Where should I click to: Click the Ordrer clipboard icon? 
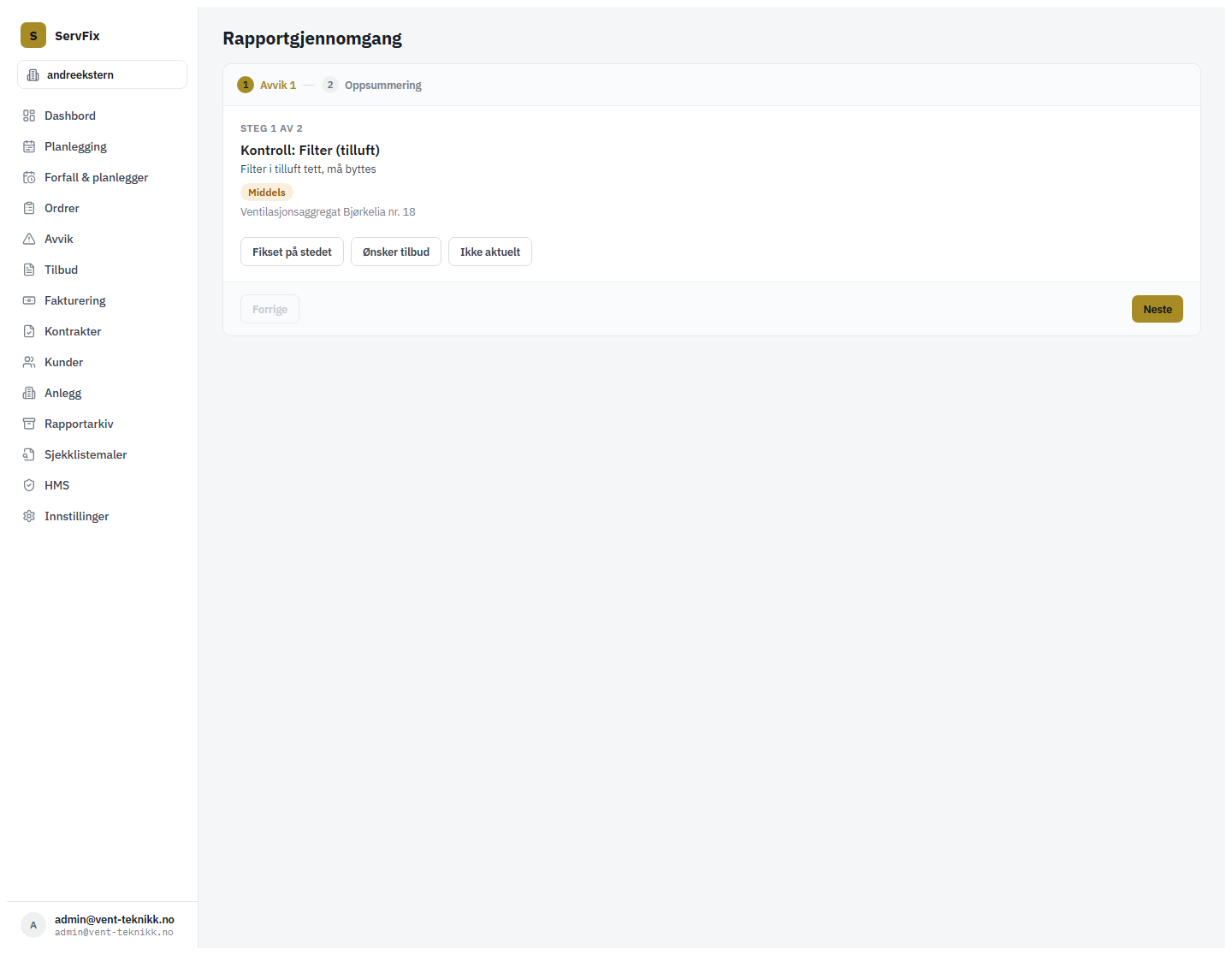[x=29, y=208]
